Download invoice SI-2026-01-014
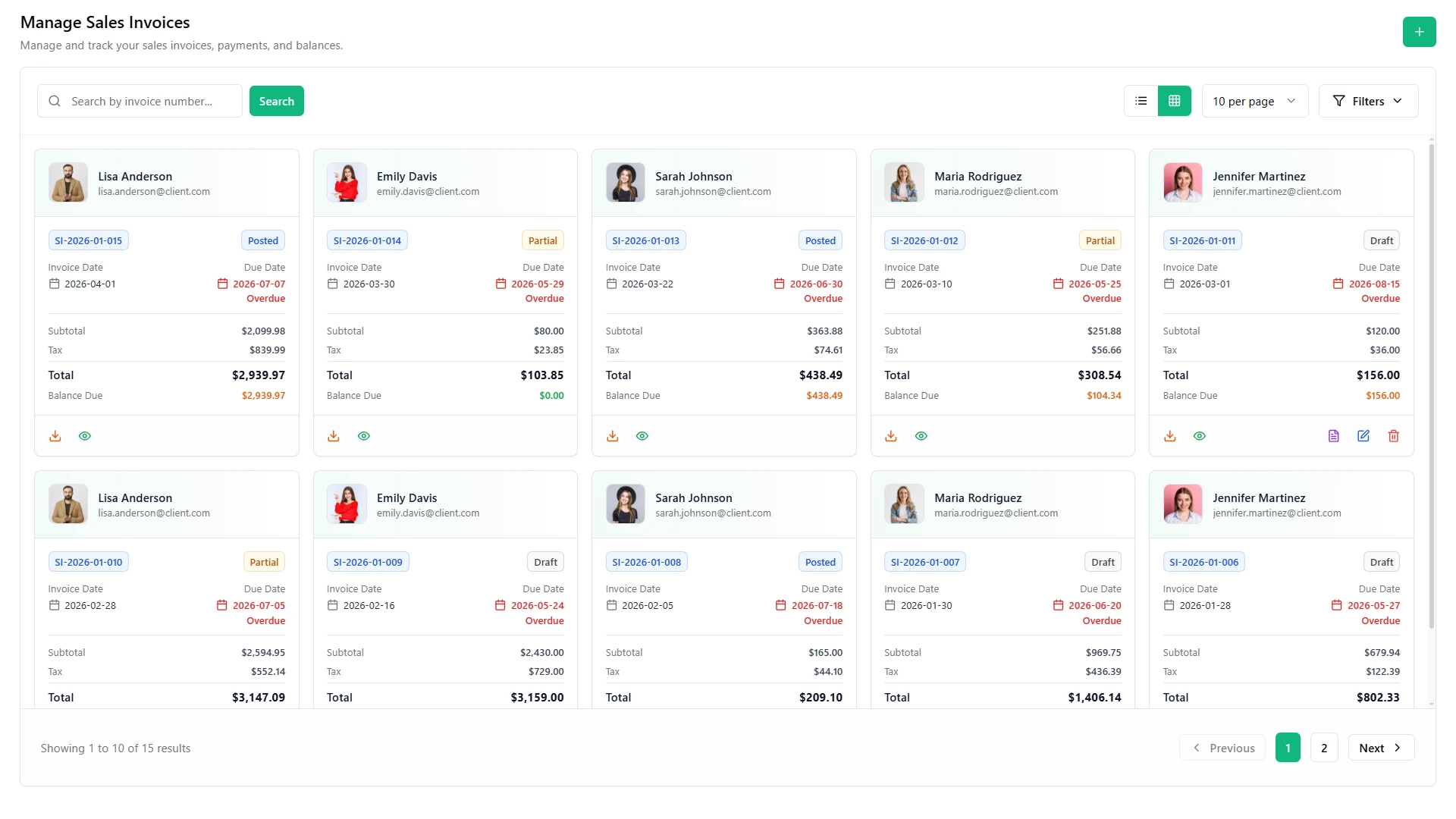Image resolution: width=1456 pixels, height=819 pixels. click(x=334, y=436)
